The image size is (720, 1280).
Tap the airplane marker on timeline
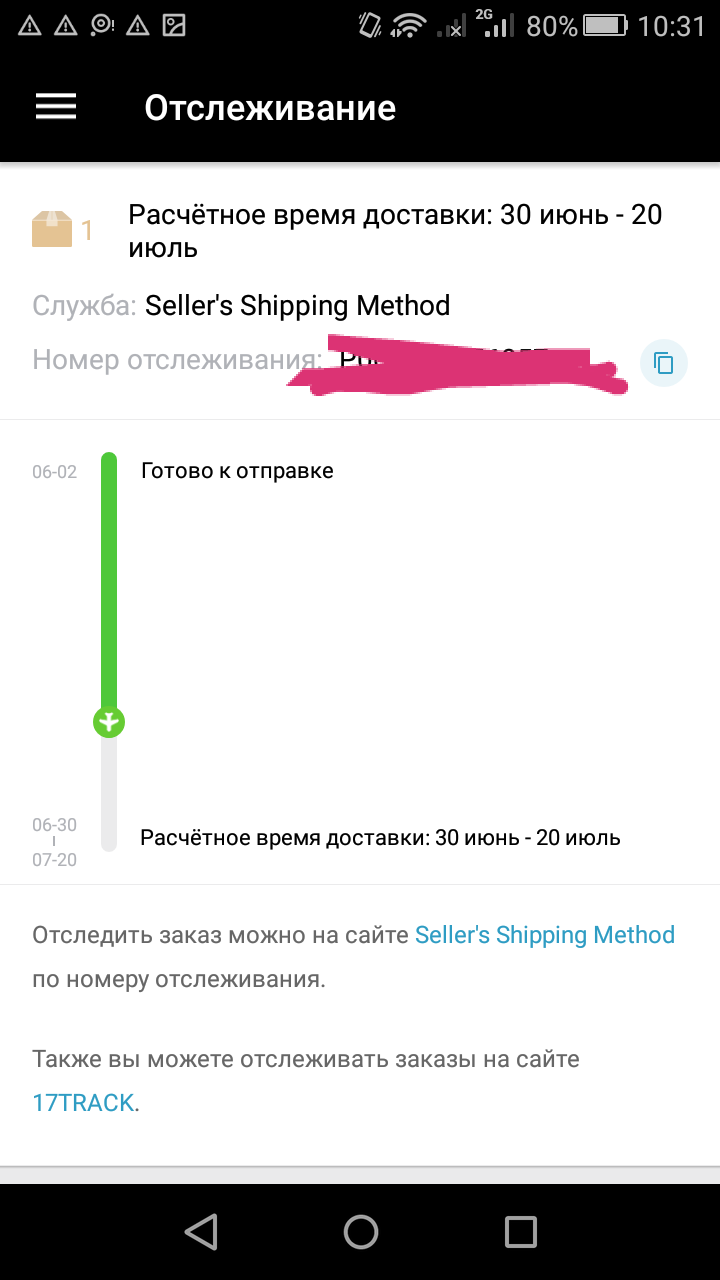[x=109, y=721]
